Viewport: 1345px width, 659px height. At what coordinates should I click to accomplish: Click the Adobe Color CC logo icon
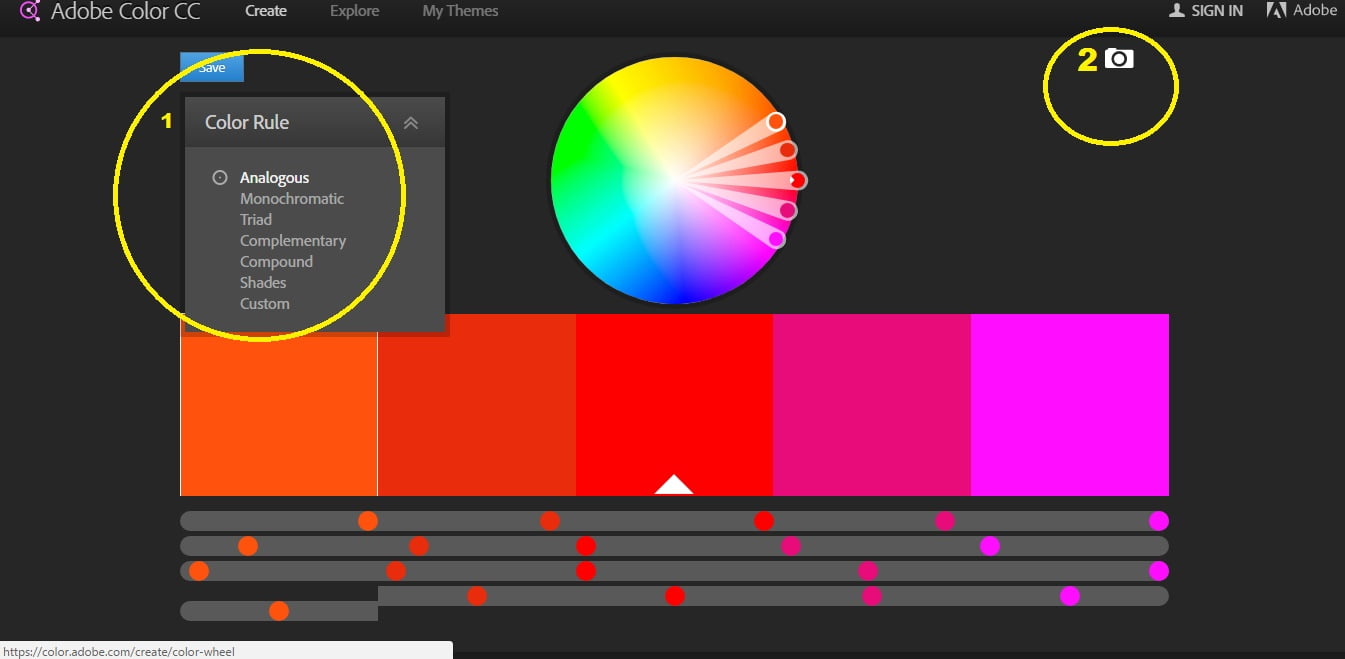click(x=30, y=11)
